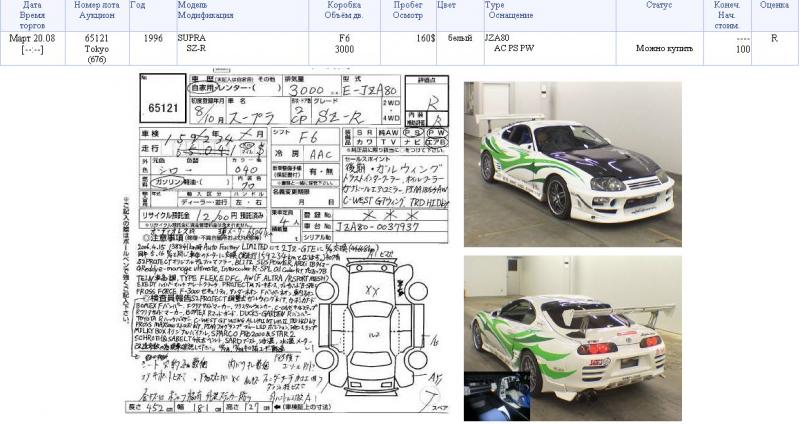Open the auction sheet scan for lot 65121
800x424 pixels.
tap(286, 243)
